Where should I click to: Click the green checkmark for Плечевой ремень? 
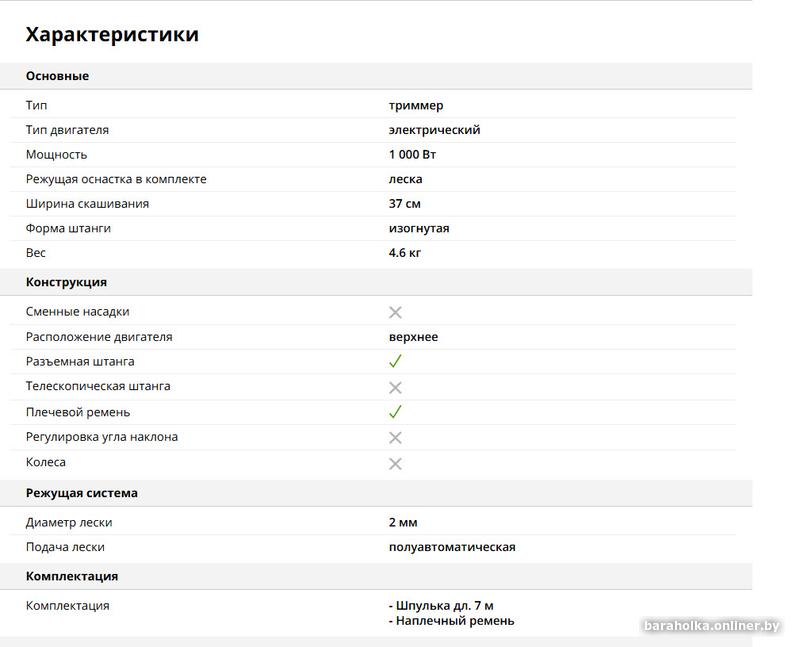coord(395,412)
